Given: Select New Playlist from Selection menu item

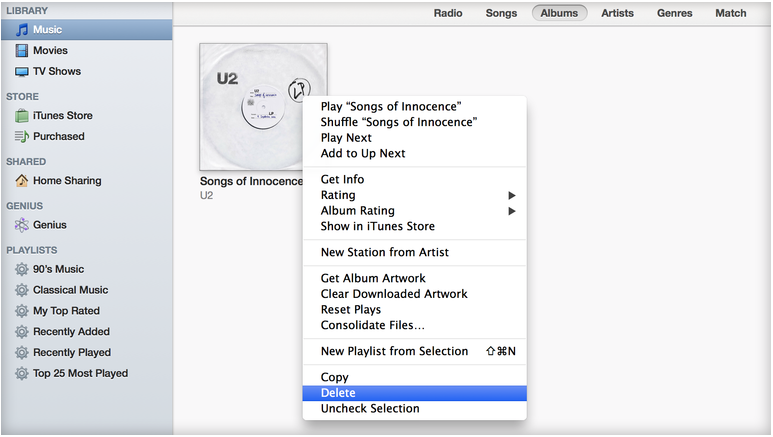Looking at the screenshot, I should 394,351.
